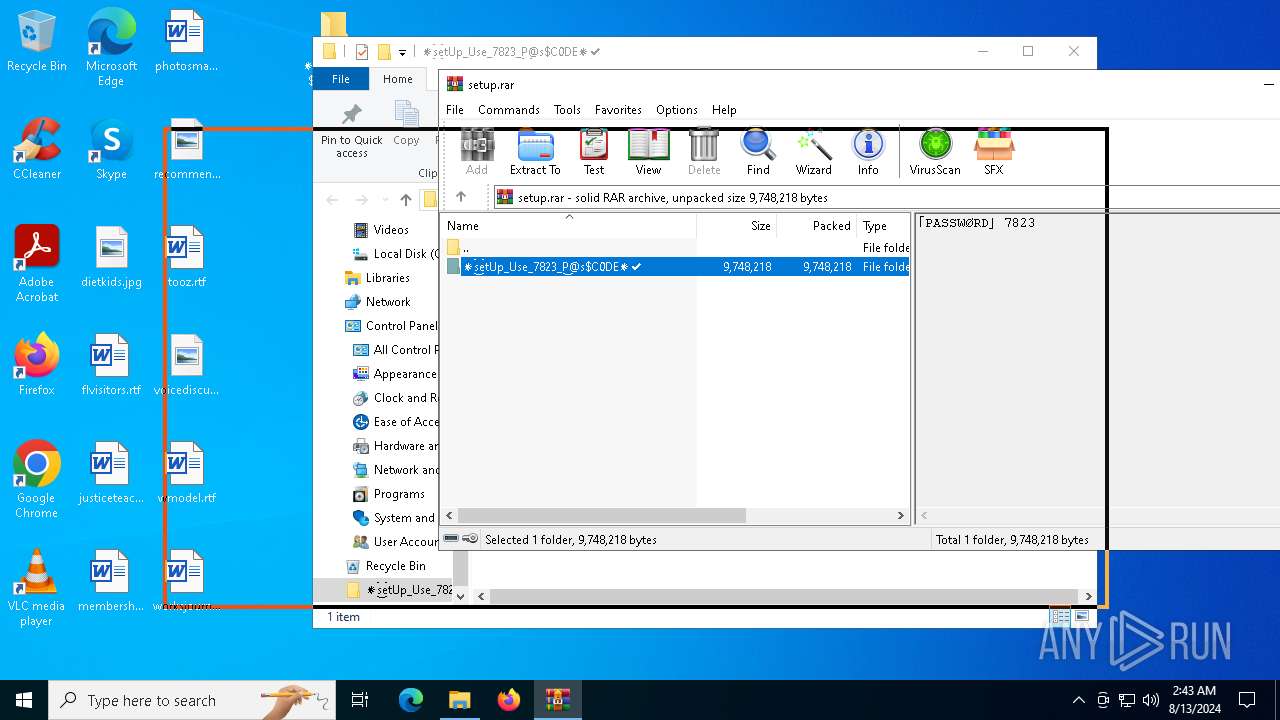The image size is (1280, 720).
Task: Show archive Info
Action: tap(868, 152)
